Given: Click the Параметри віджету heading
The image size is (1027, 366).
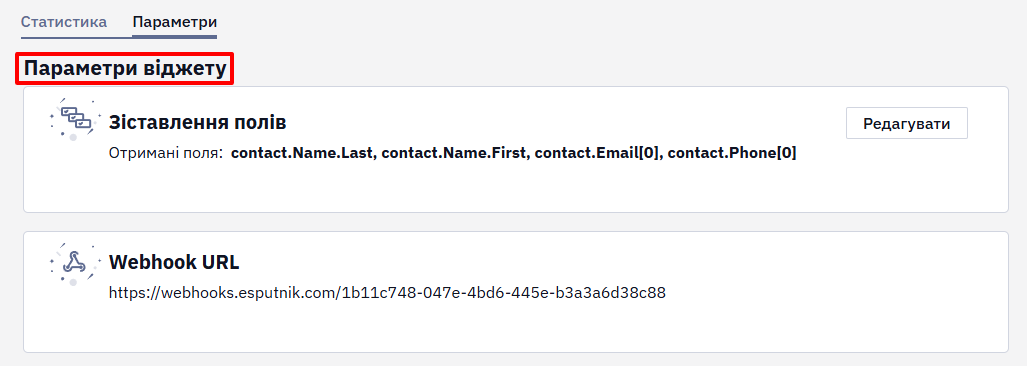Looking at the screenshot, I should coord(125,69).
